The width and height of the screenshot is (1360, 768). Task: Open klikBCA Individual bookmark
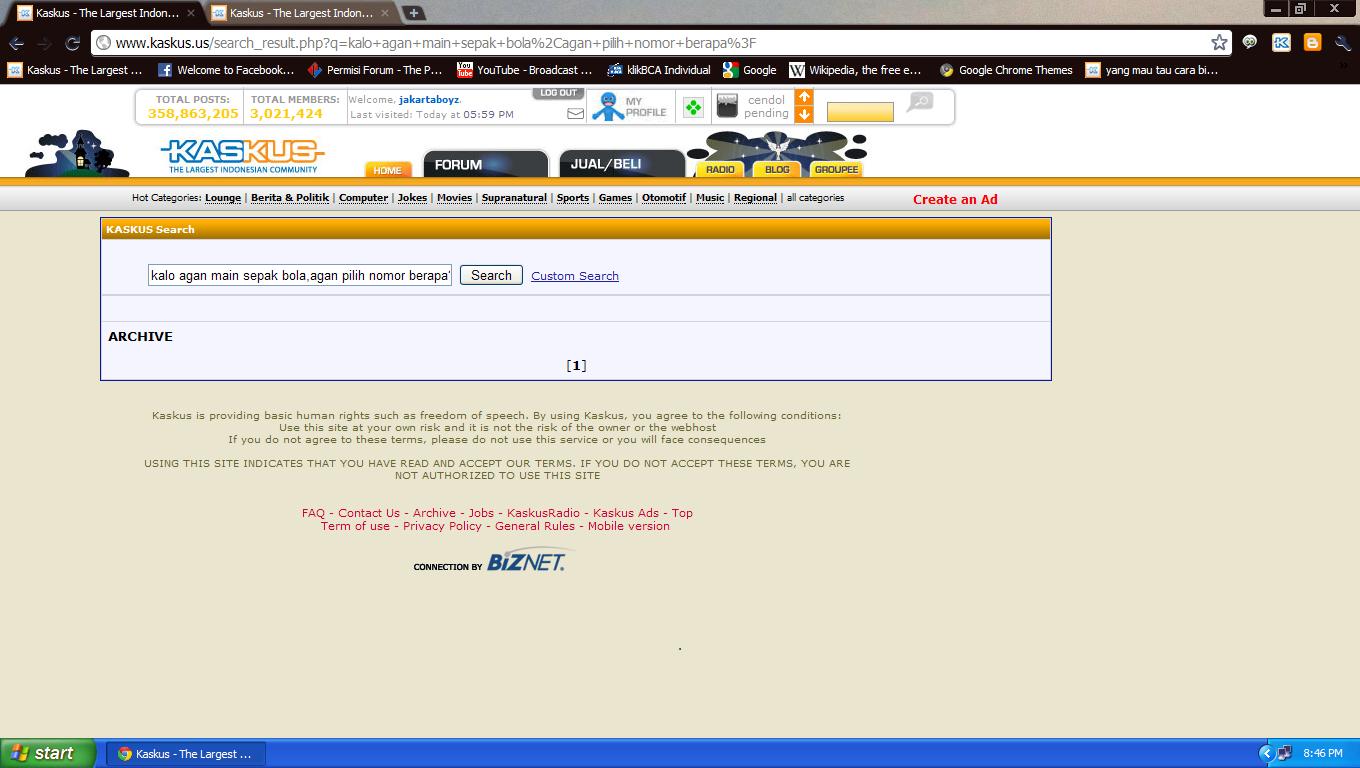pyautogui.click(x=658, y=70)
